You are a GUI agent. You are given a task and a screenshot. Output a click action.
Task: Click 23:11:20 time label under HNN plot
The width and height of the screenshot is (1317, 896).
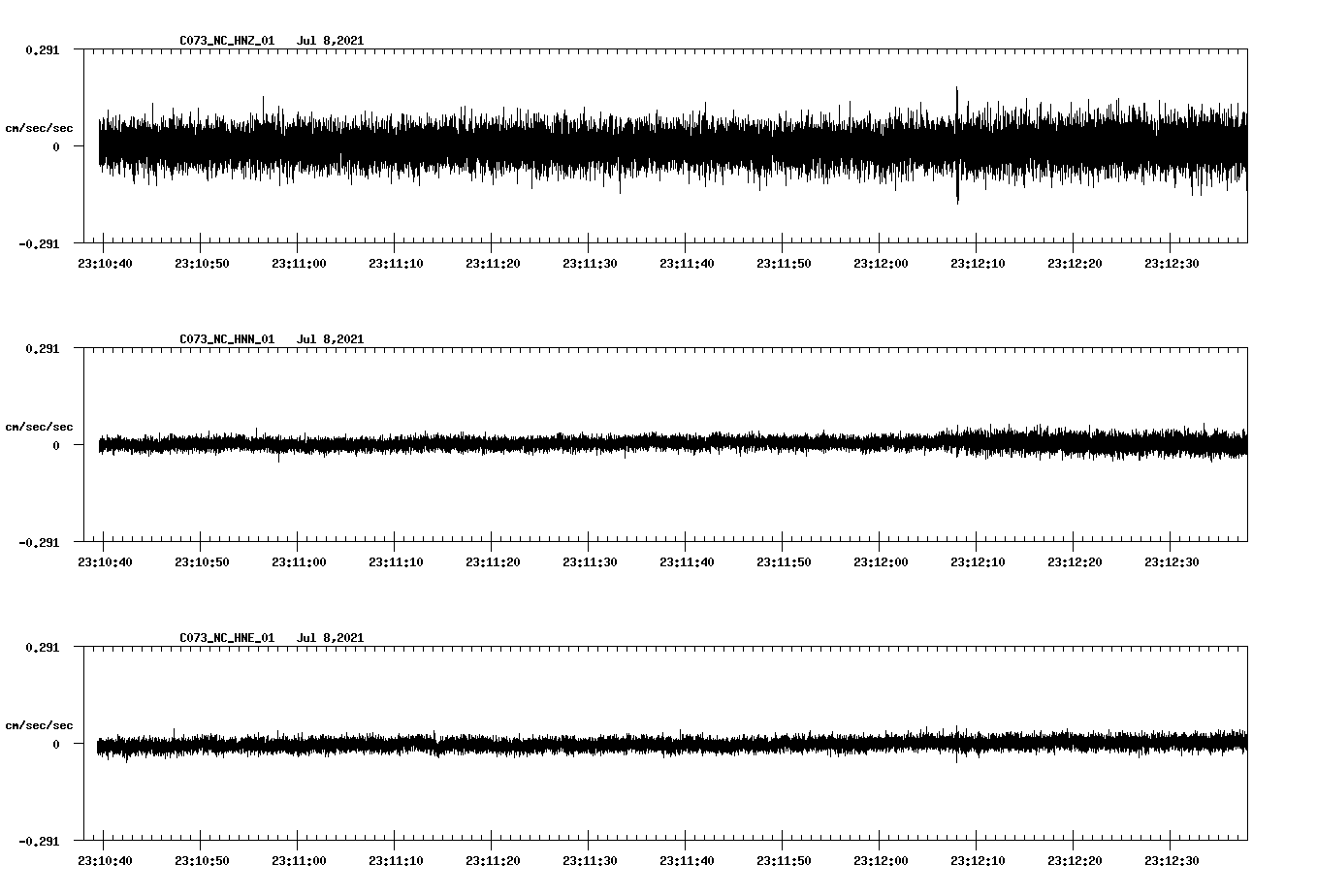tap(492, 561)
